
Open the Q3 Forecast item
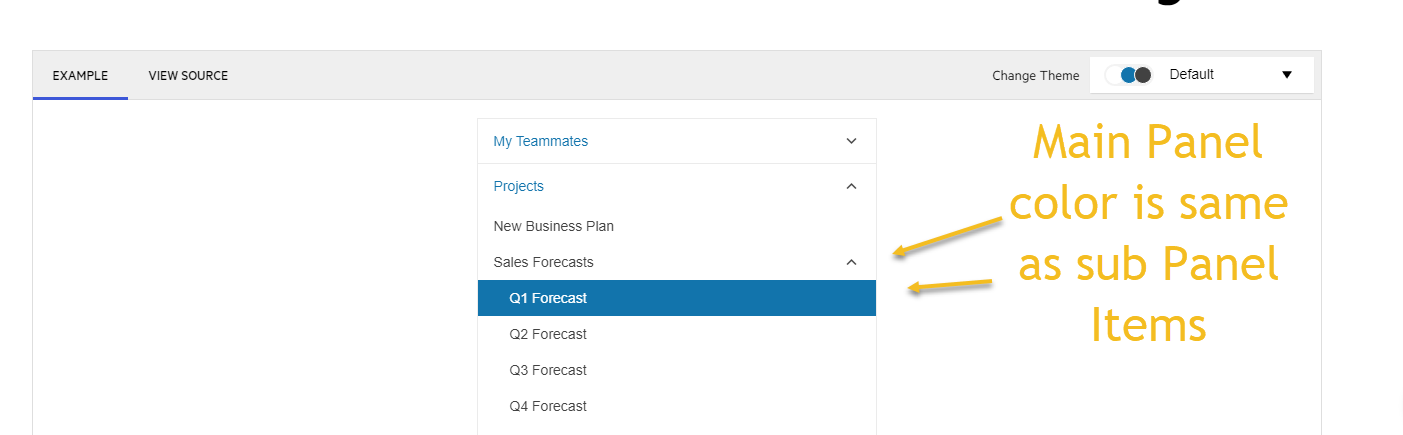[x=548, y=370]
